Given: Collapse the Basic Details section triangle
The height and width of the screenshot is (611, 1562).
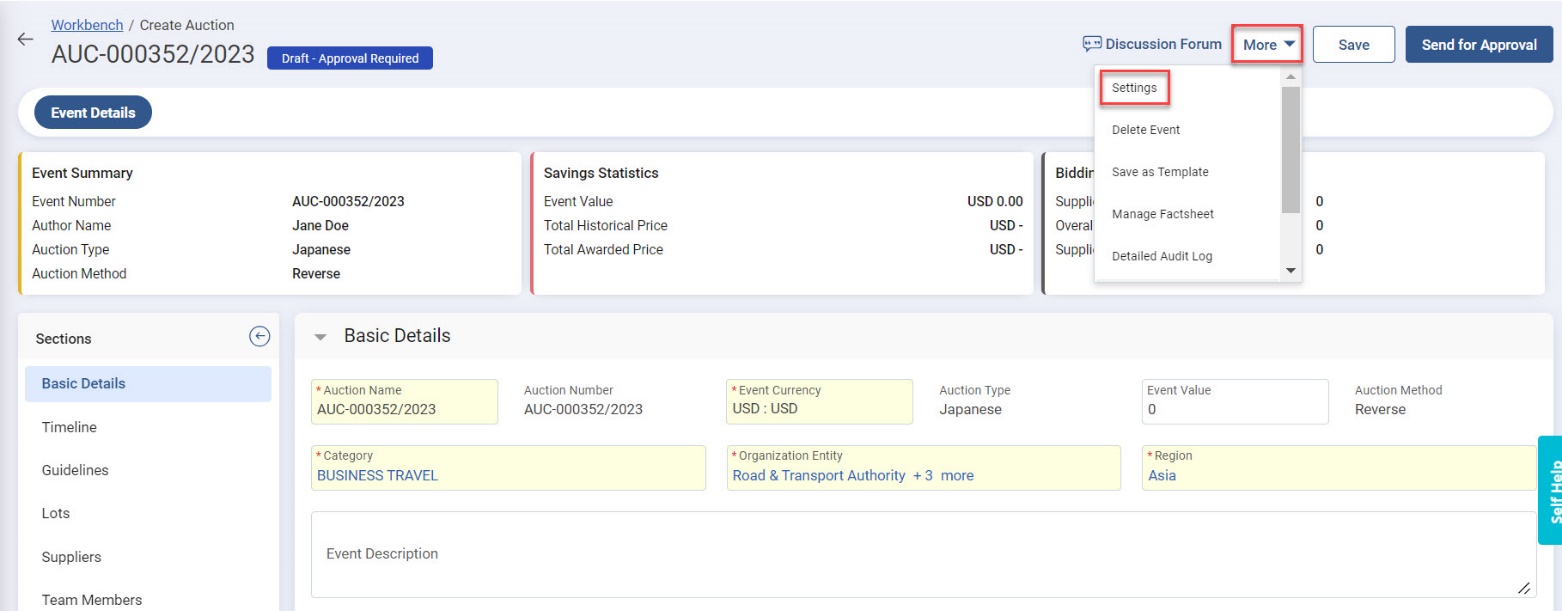Looking at the screenshot, I should pyautogui.click(x=320, y=338).
